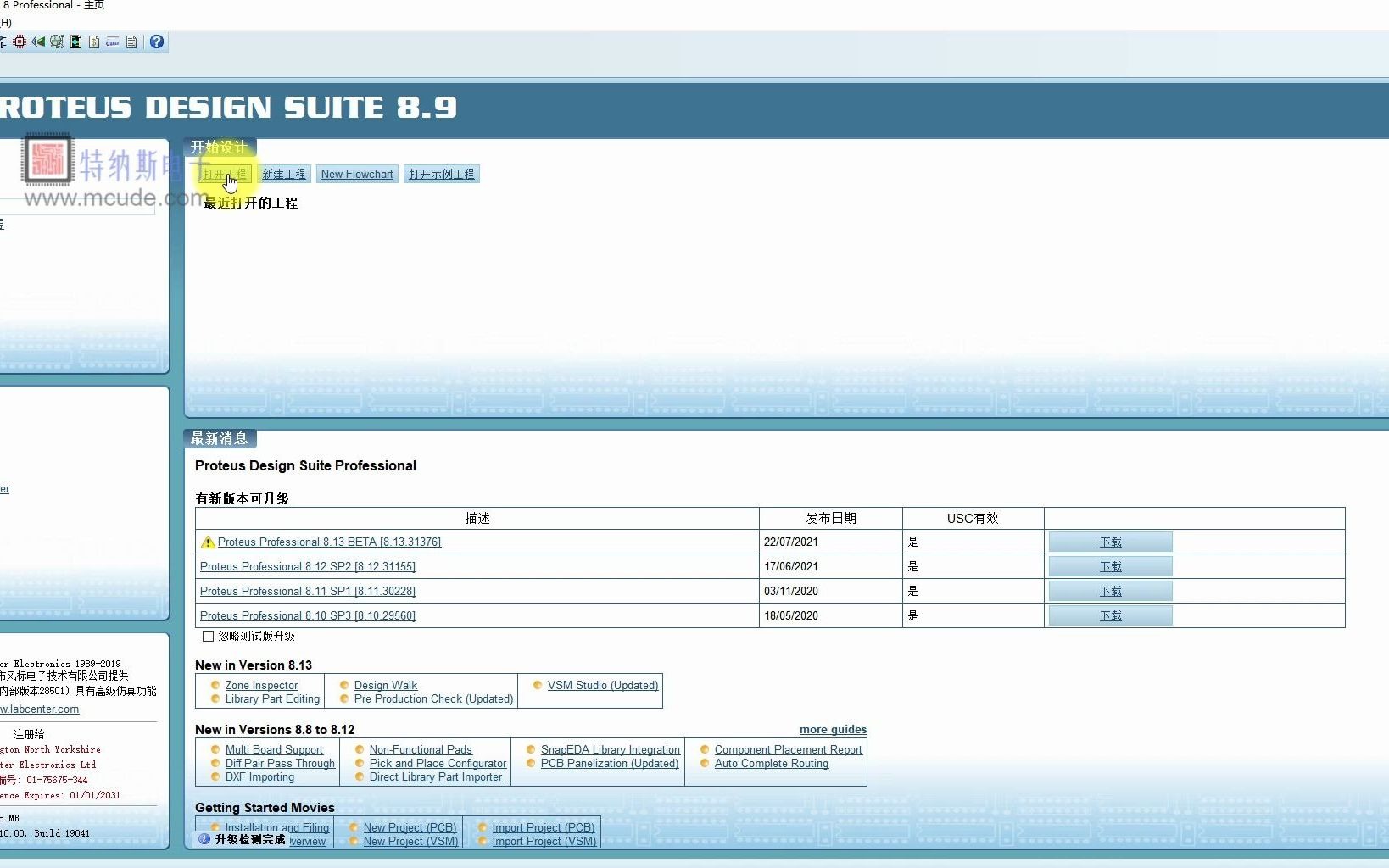The width and height of the screenshot is (1389, 868).
Task: Open Proteus Professional 8.12 SP2 link
Action: (308, 567)
